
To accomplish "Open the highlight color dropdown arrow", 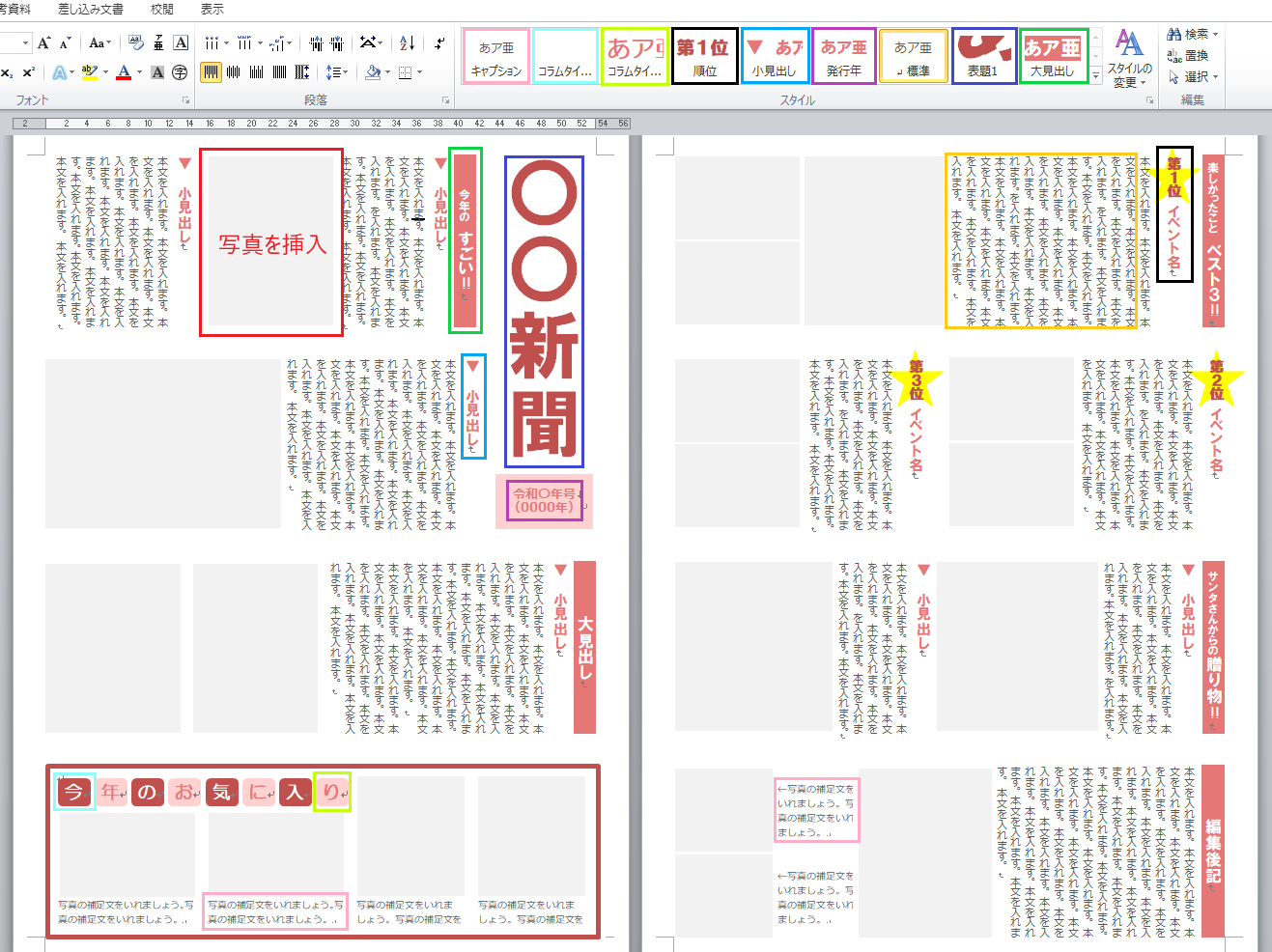I will coord(103,72).
